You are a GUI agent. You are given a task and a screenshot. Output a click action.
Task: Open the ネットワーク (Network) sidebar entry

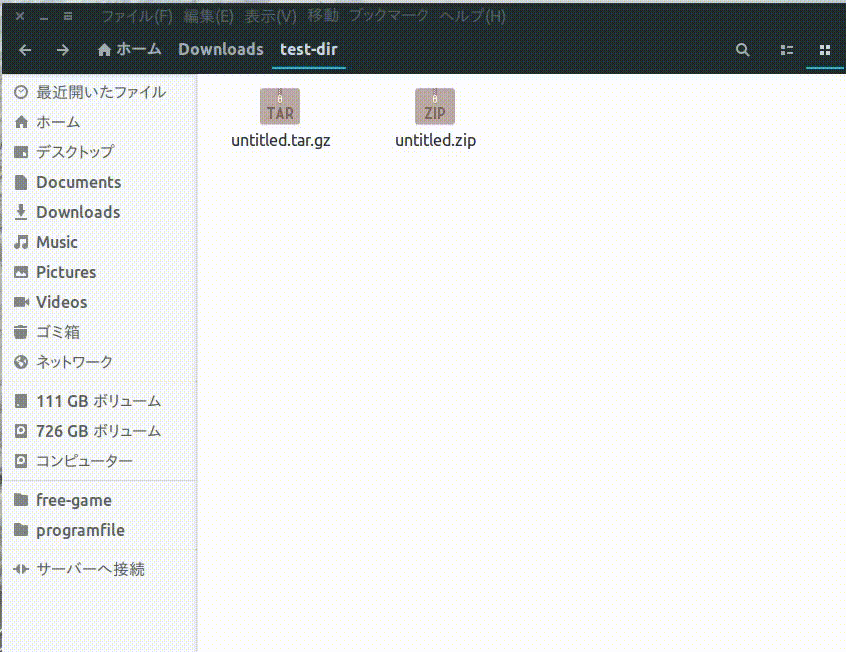coord(74,361)
